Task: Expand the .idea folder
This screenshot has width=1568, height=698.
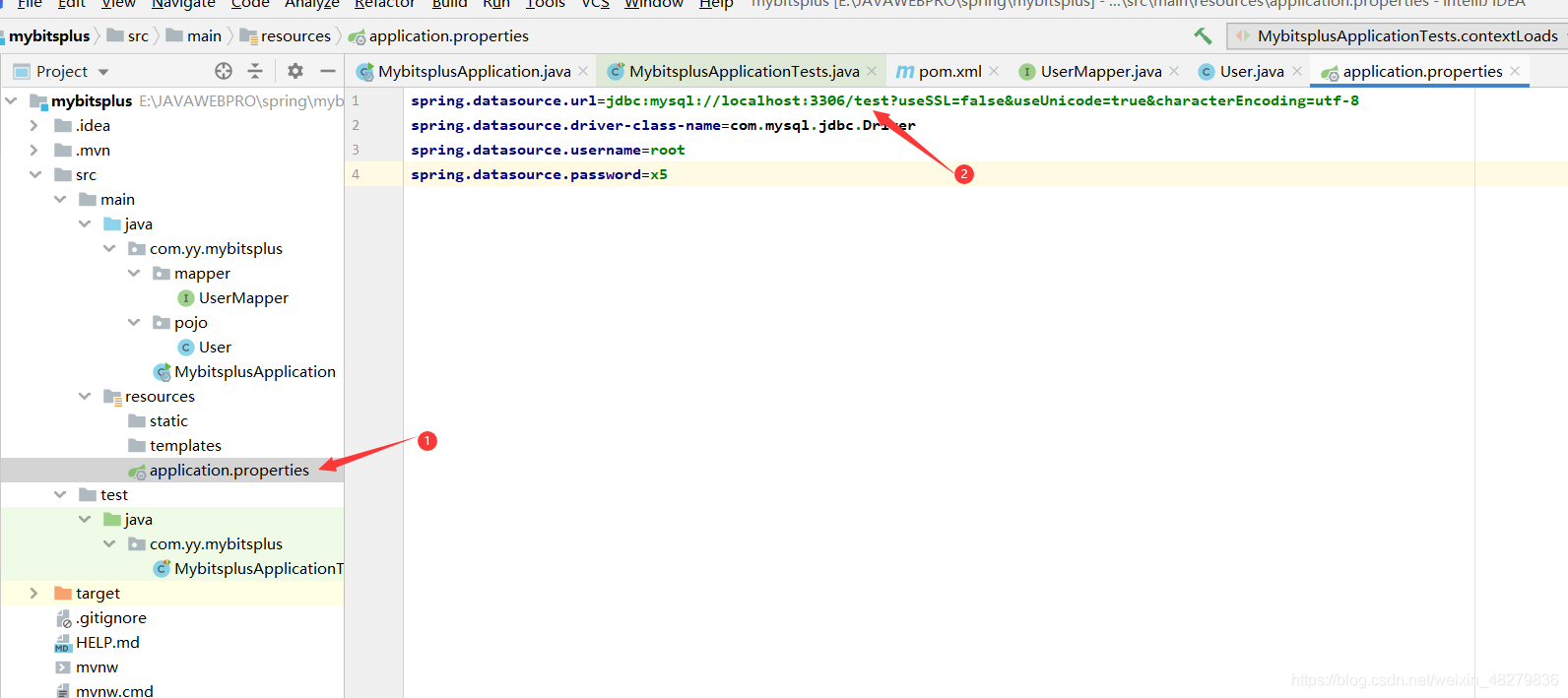Action: click(x=34, y=126)
